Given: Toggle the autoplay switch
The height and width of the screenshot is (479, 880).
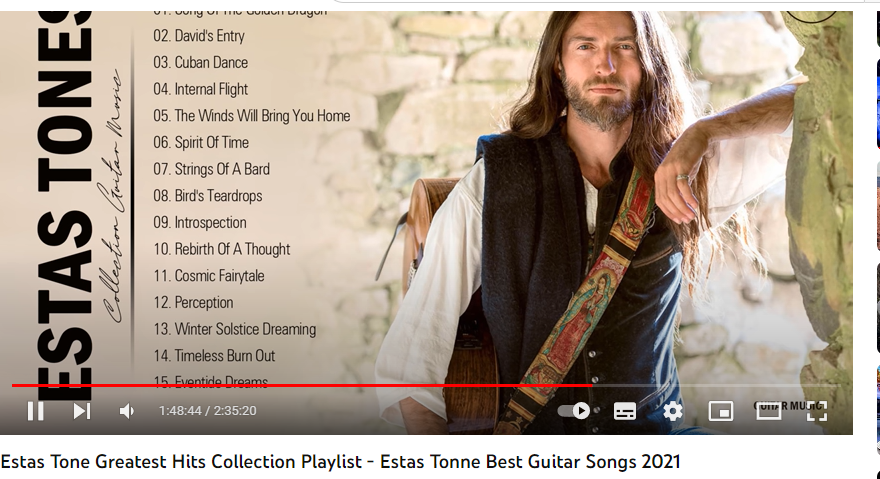Looking at the screenshot, I should 574,411.
